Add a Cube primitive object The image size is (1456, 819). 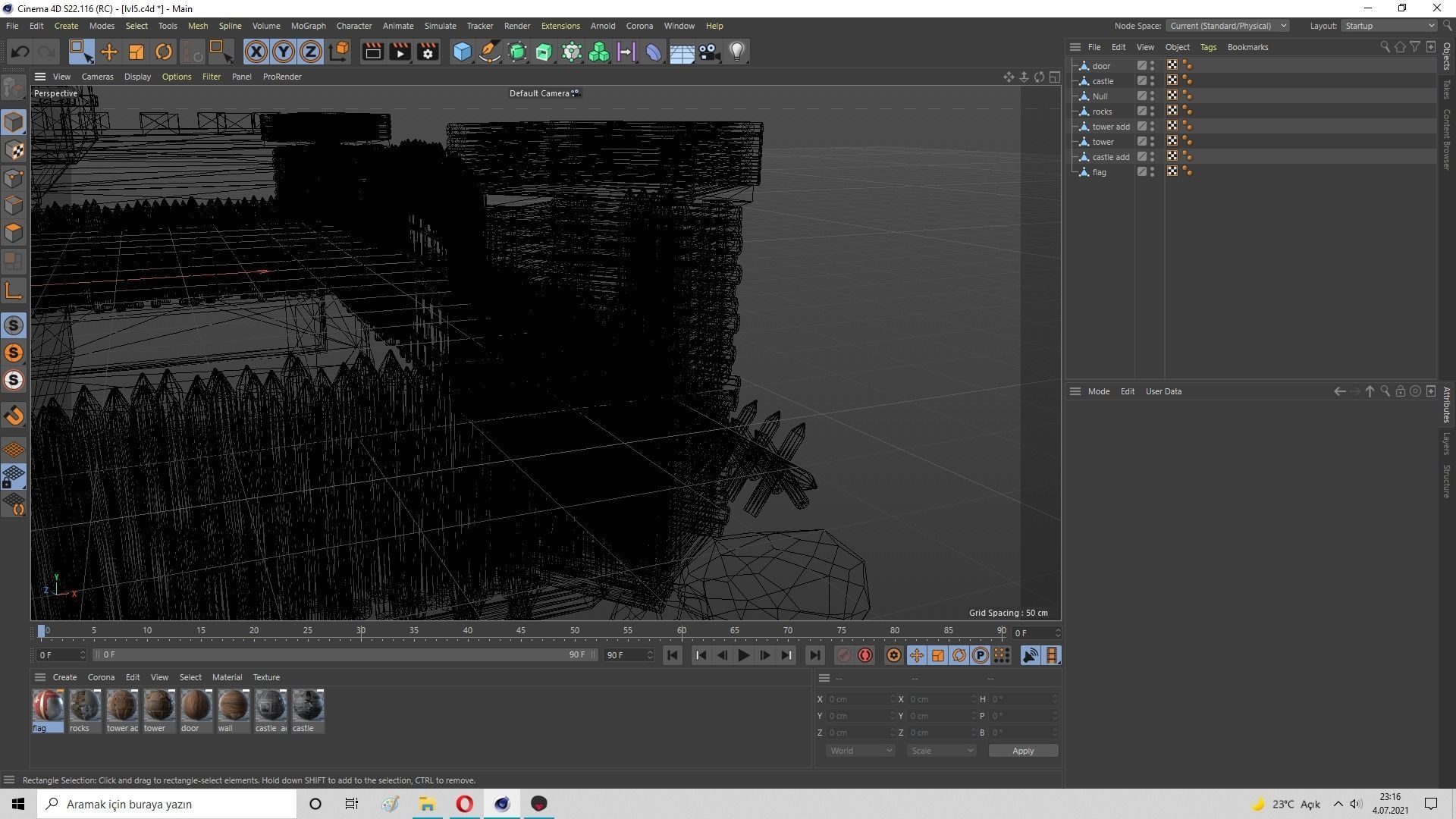pos(462,52)
